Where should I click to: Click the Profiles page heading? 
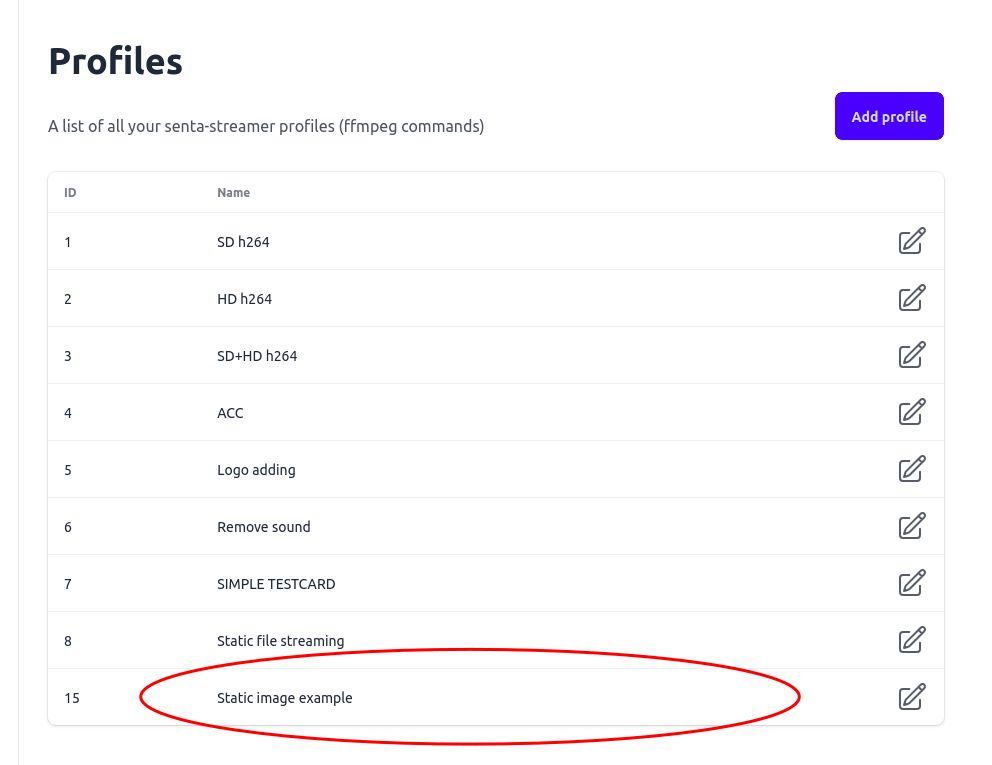[x=115, y=61]
